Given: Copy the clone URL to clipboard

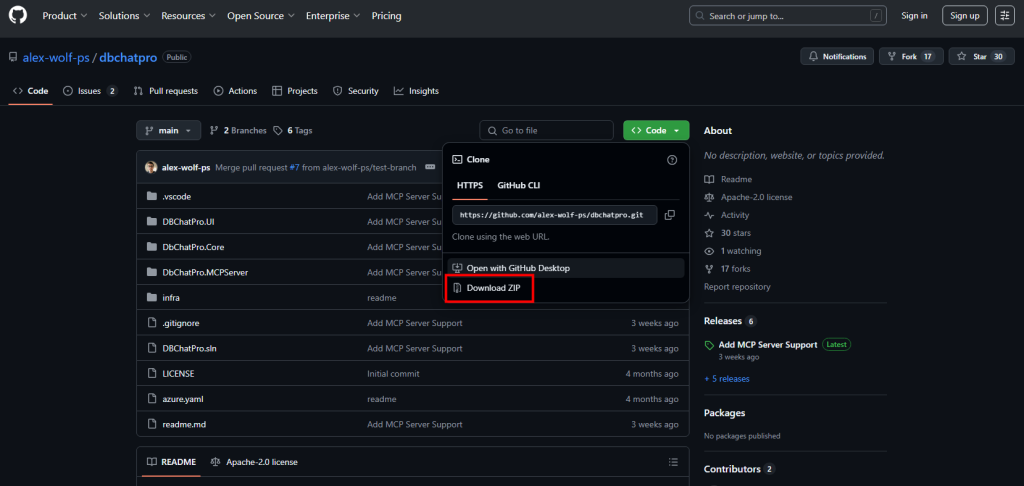Looking at the screenshot, I should point(669,215).
